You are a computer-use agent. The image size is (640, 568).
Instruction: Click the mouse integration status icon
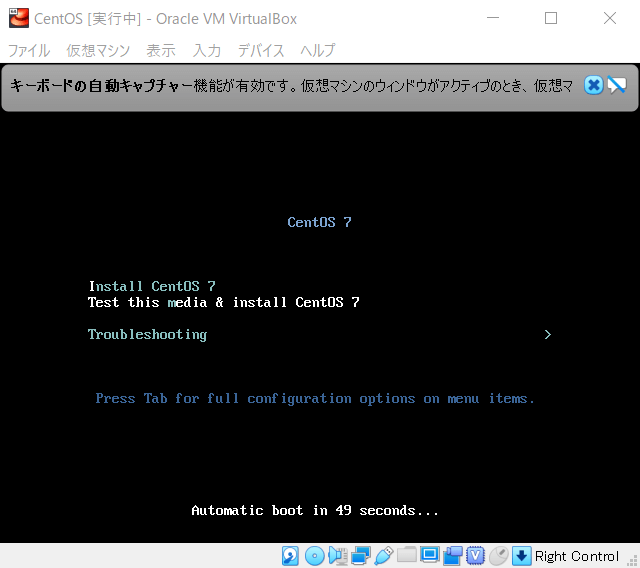tap(499, 556)
